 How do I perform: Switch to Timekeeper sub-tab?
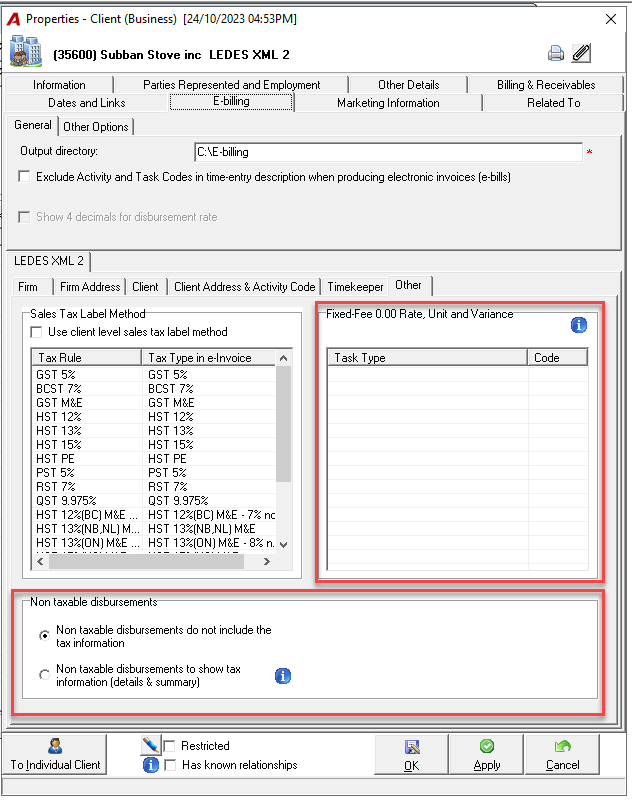coord(356,287)
